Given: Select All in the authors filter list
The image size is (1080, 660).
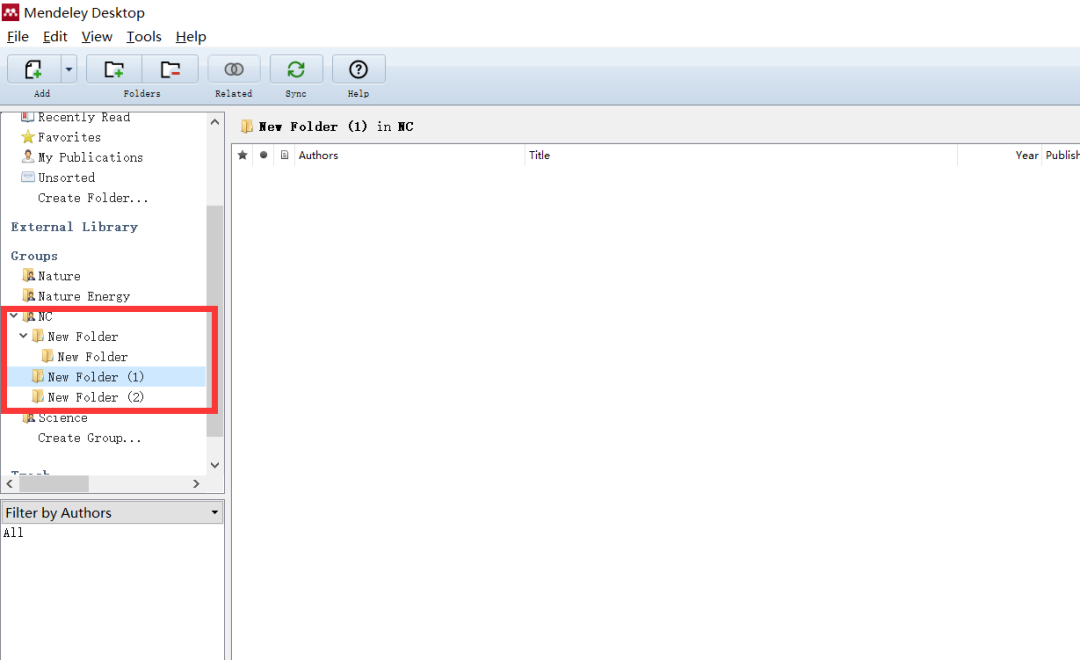Looking at the screenshot, I should (13, 533).
